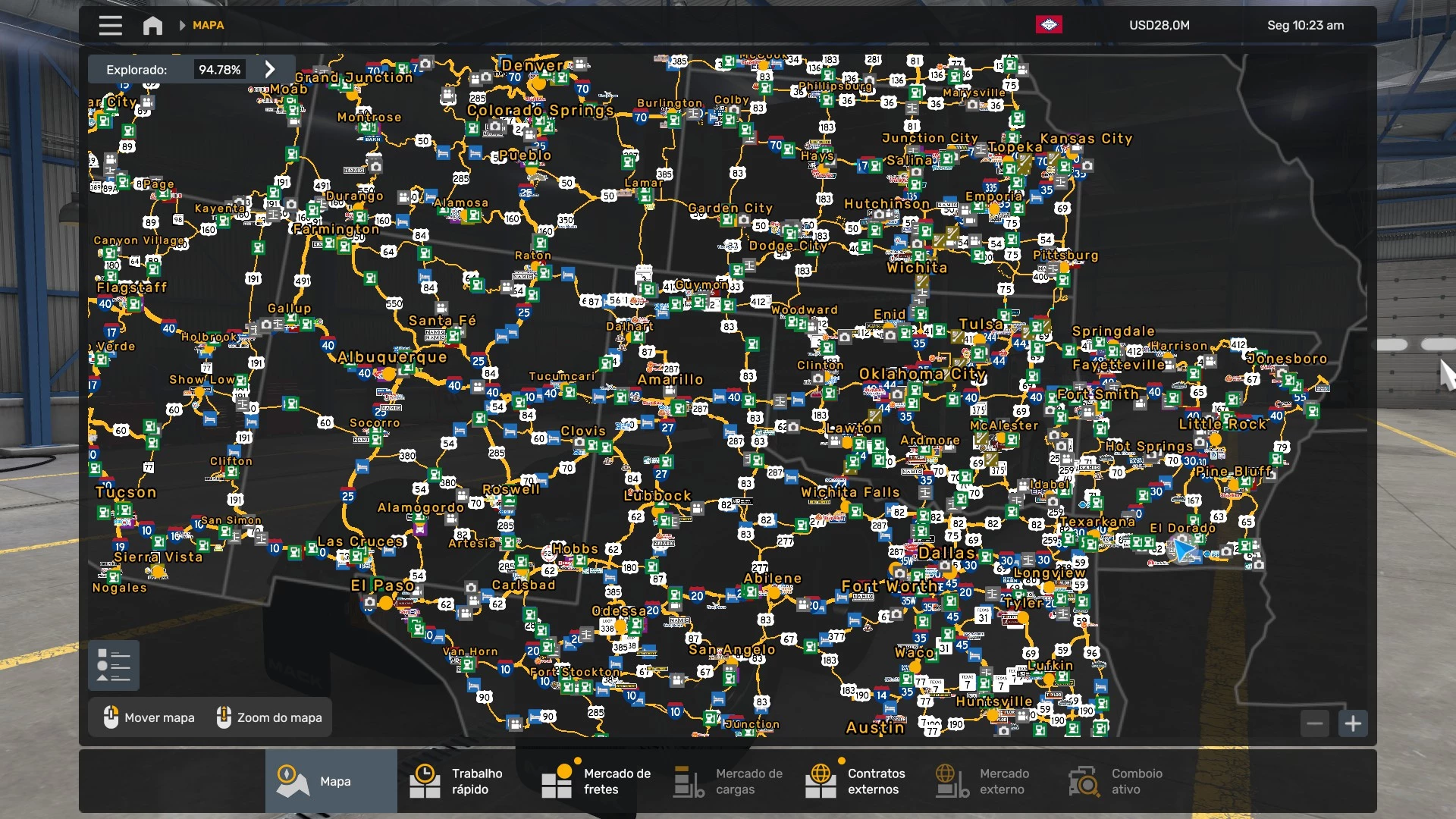This screenshot has height=819, width=1456.
Task: Open the Mercado de fretes tab
Action: (596, 781)
